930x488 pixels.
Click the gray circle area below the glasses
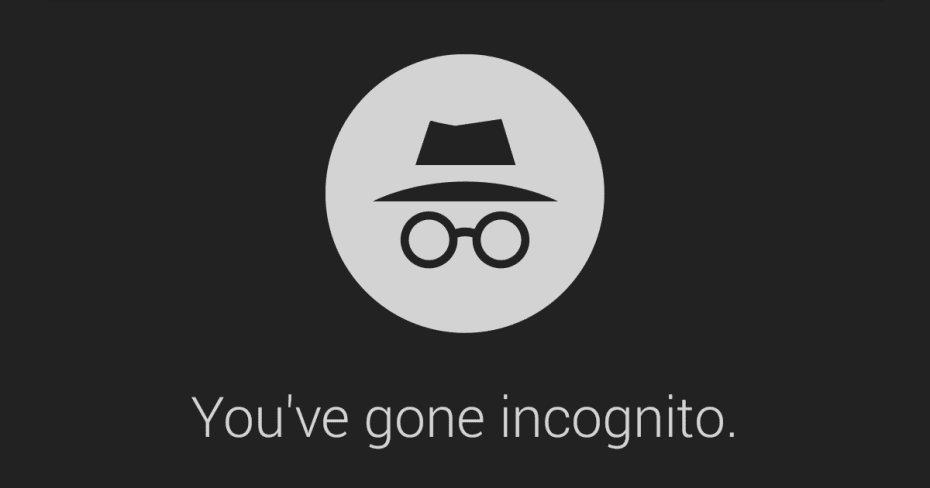[x=465, y=300]
